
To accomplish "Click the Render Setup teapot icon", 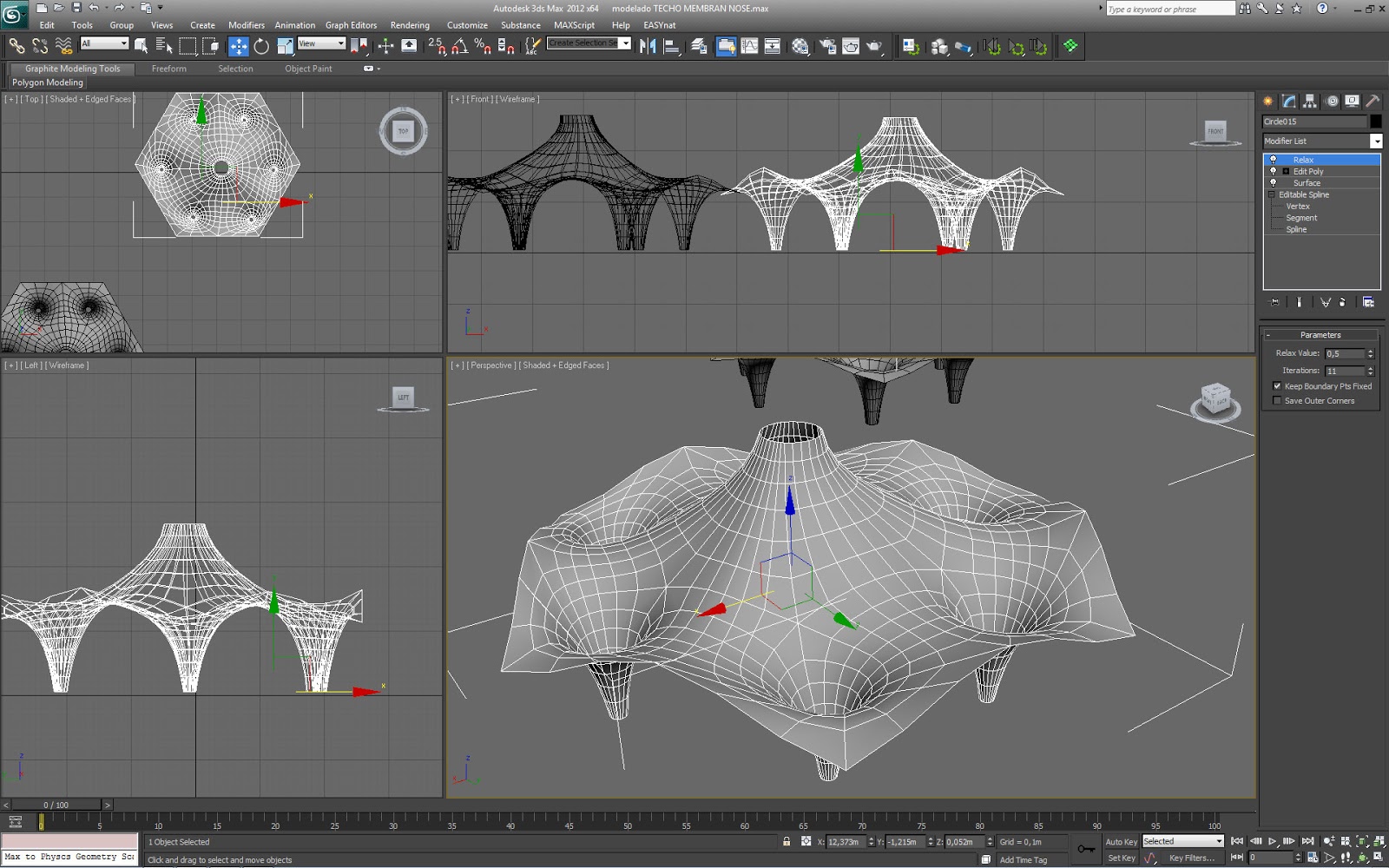I will click(x=827, y=46).
